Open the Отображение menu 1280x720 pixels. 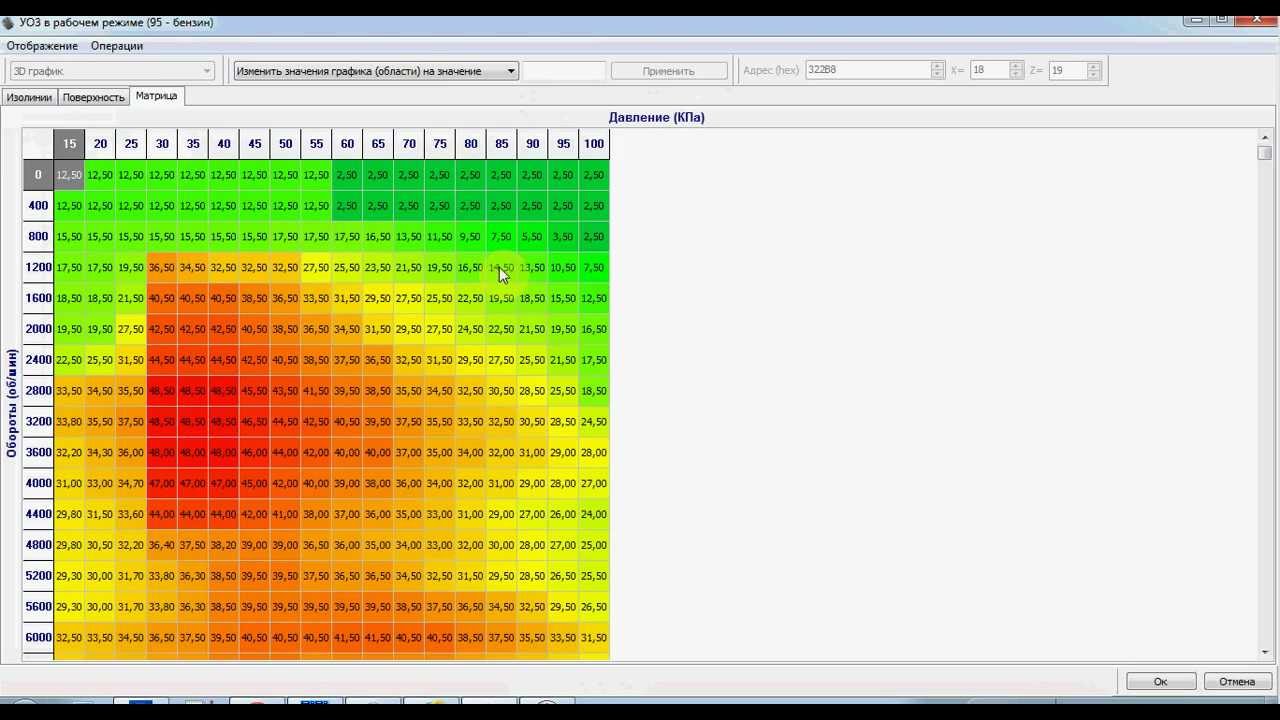click(x=42, y=46)
